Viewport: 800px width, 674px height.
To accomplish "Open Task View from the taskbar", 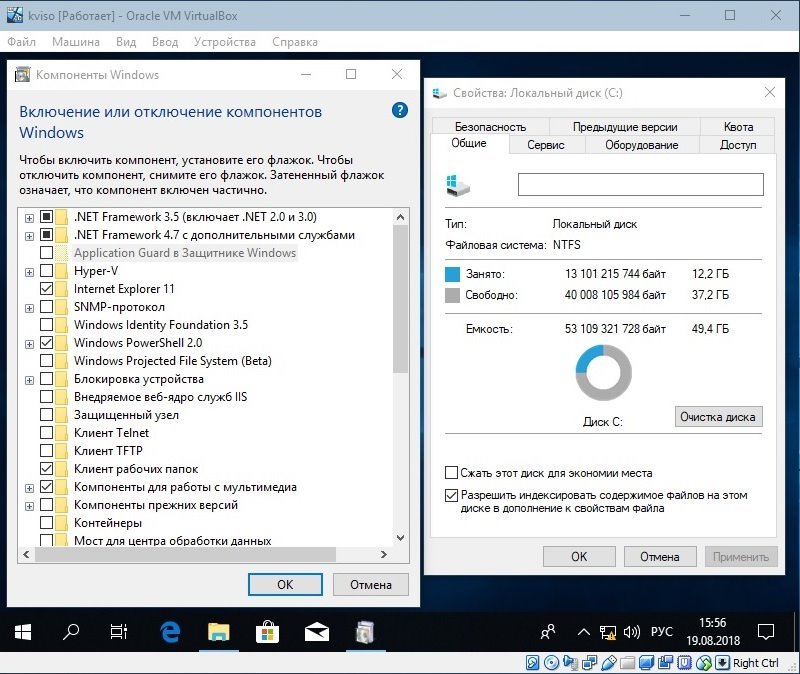I will pyautogui.click(x=118, y=632).
